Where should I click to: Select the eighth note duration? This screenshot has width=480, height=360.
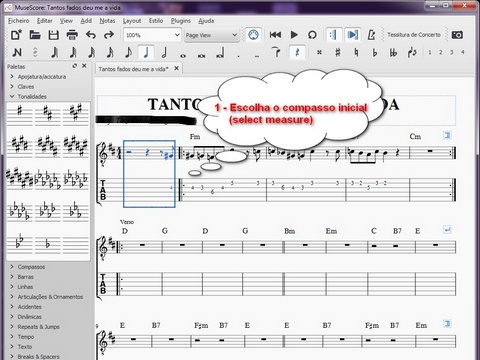coord(128,52)
